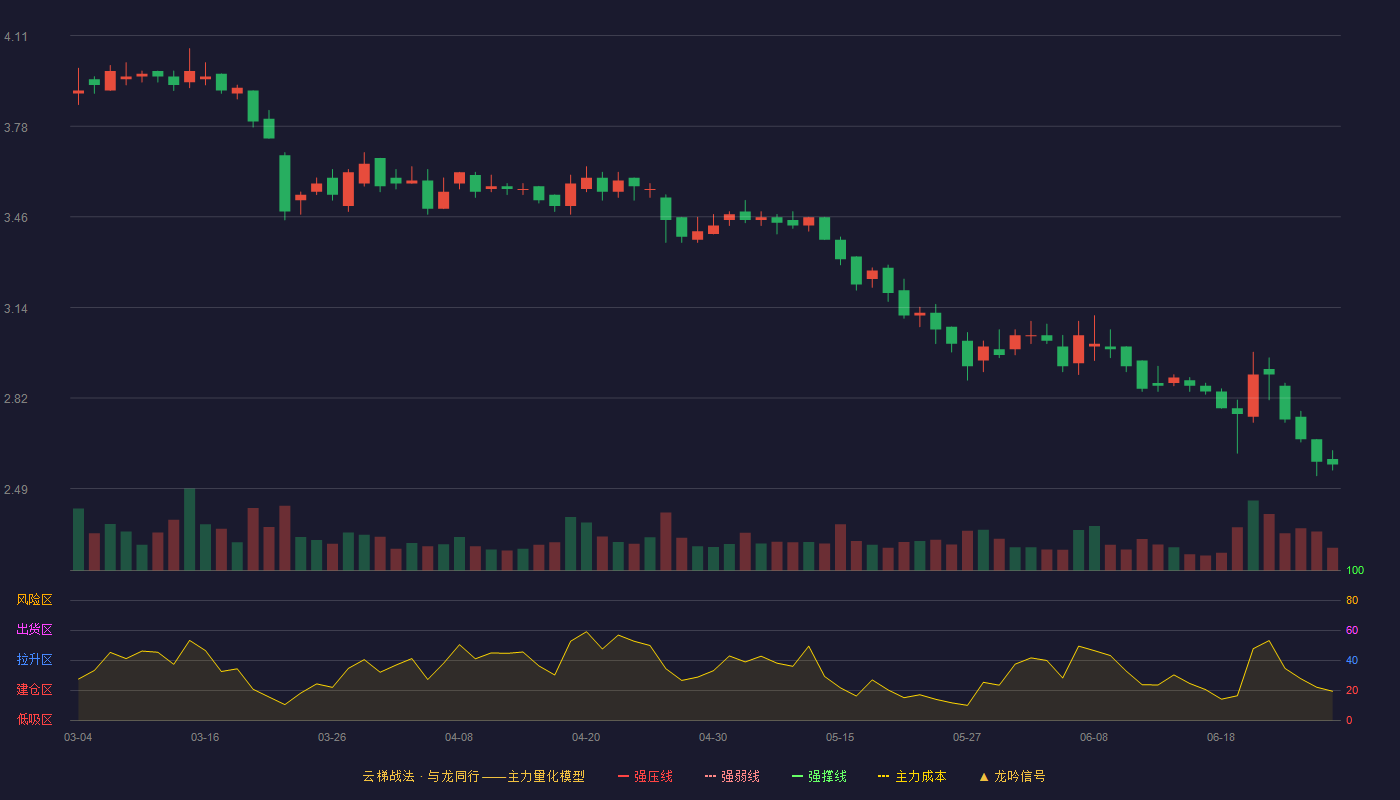Select the 出货区 zone label

[34, 630]
